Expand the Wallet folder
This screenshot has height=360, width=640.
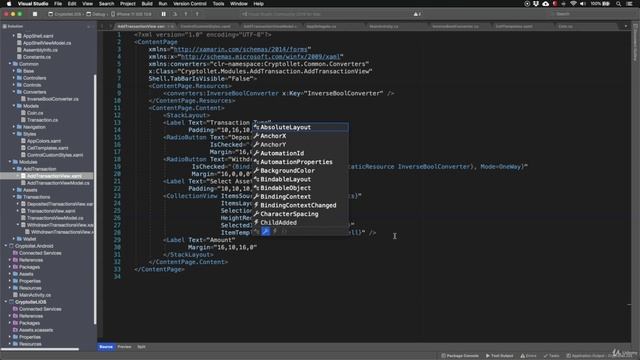coord(14,239)
